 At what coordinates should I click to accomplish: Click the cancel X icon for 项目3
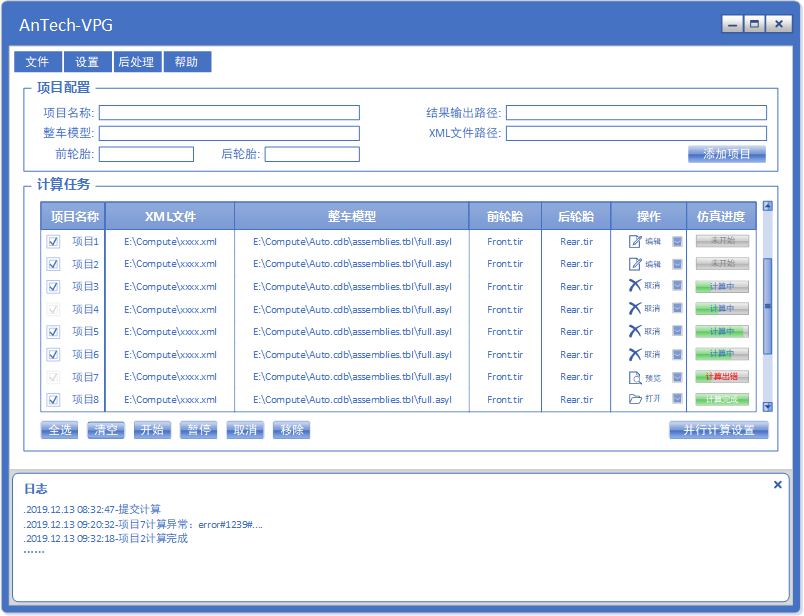click(635, 286)
